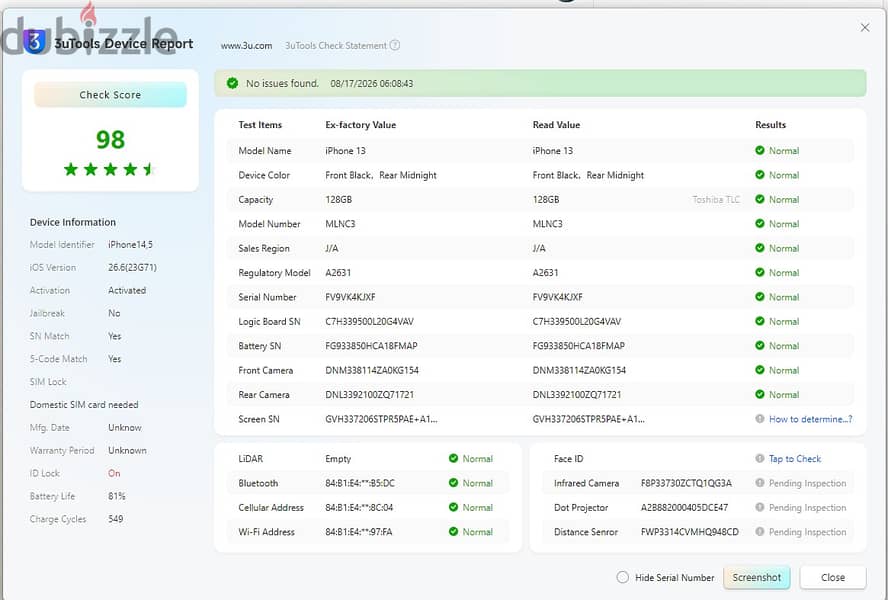This screenshot has width=888, height=600.
Task: Click the Capacity row Normal check icon
Action: tap(760, 199)
